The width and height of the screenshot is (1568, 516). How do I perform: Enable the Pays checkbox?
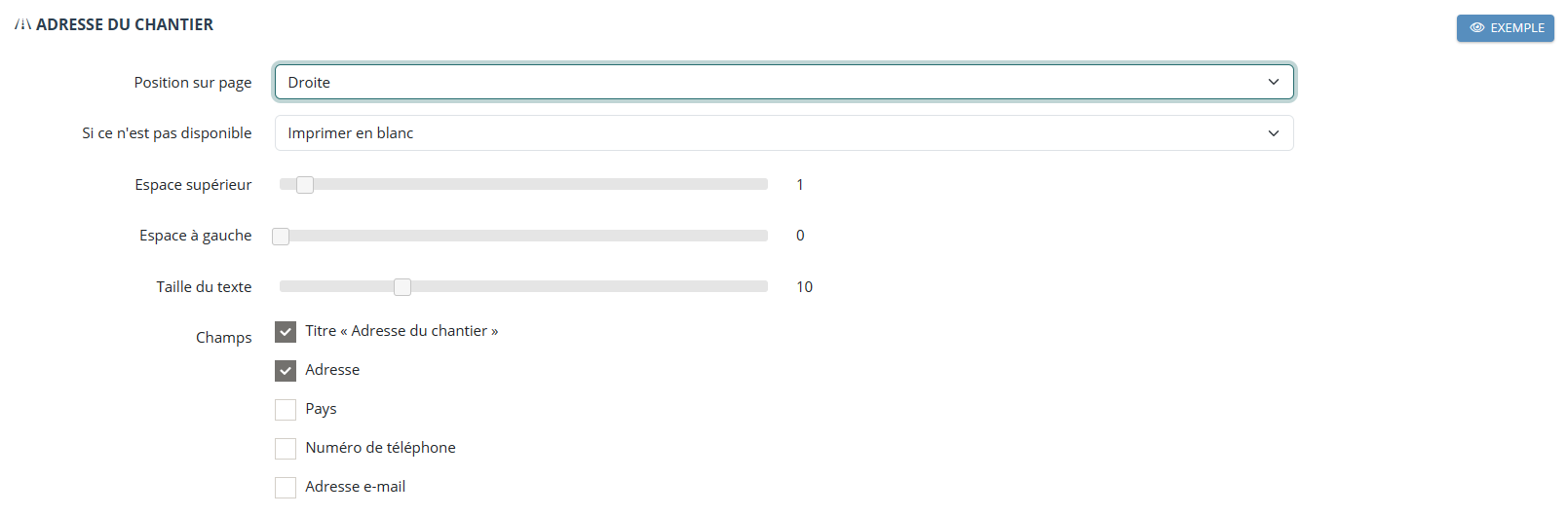[286, 410]
